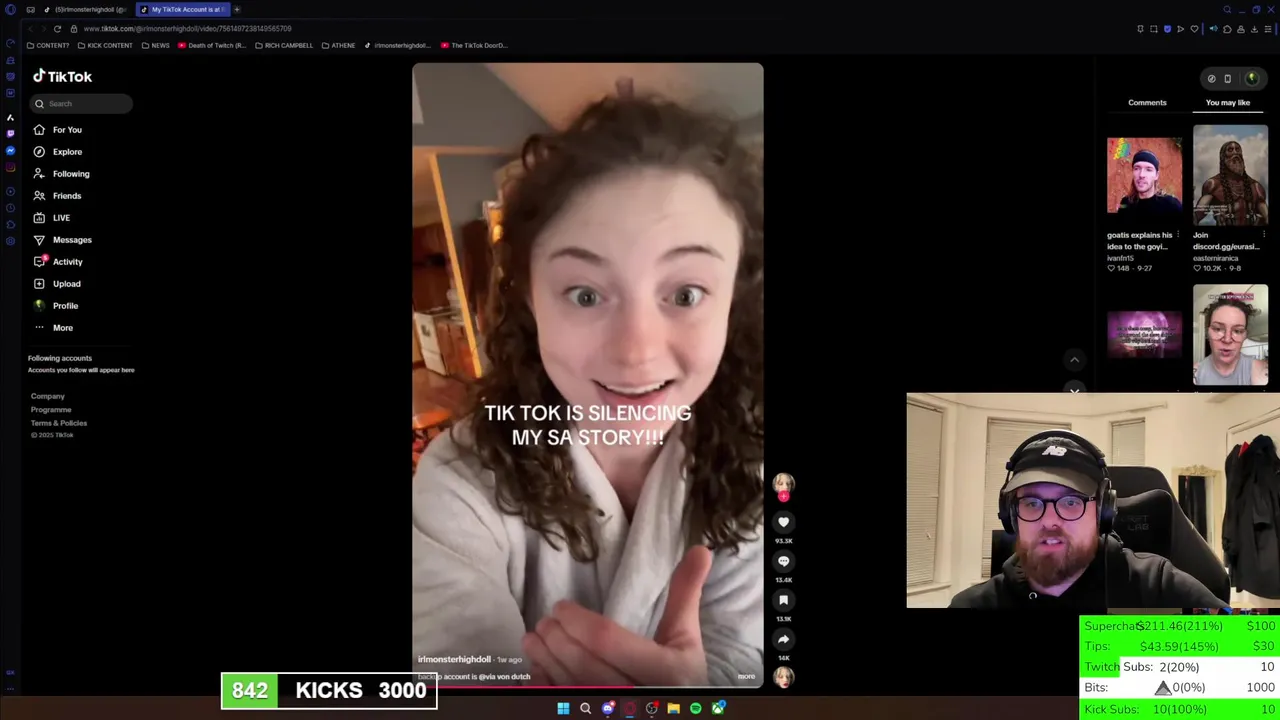1280x720 pixels.
Task: Open the Windows Start menu
Action: tap(563, 708)
